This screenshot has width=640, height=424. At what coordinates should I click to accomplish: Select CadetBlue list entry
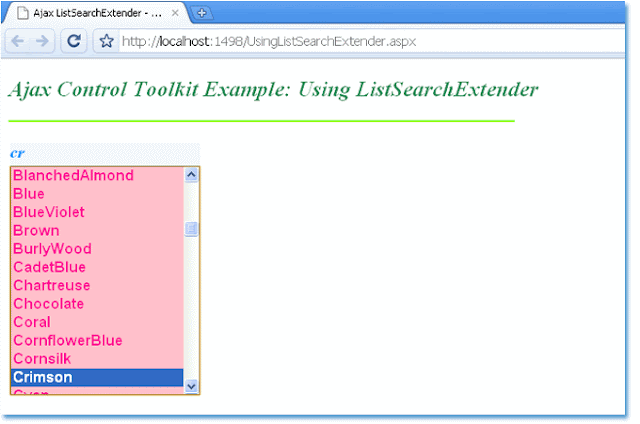(x=97, y=267)
